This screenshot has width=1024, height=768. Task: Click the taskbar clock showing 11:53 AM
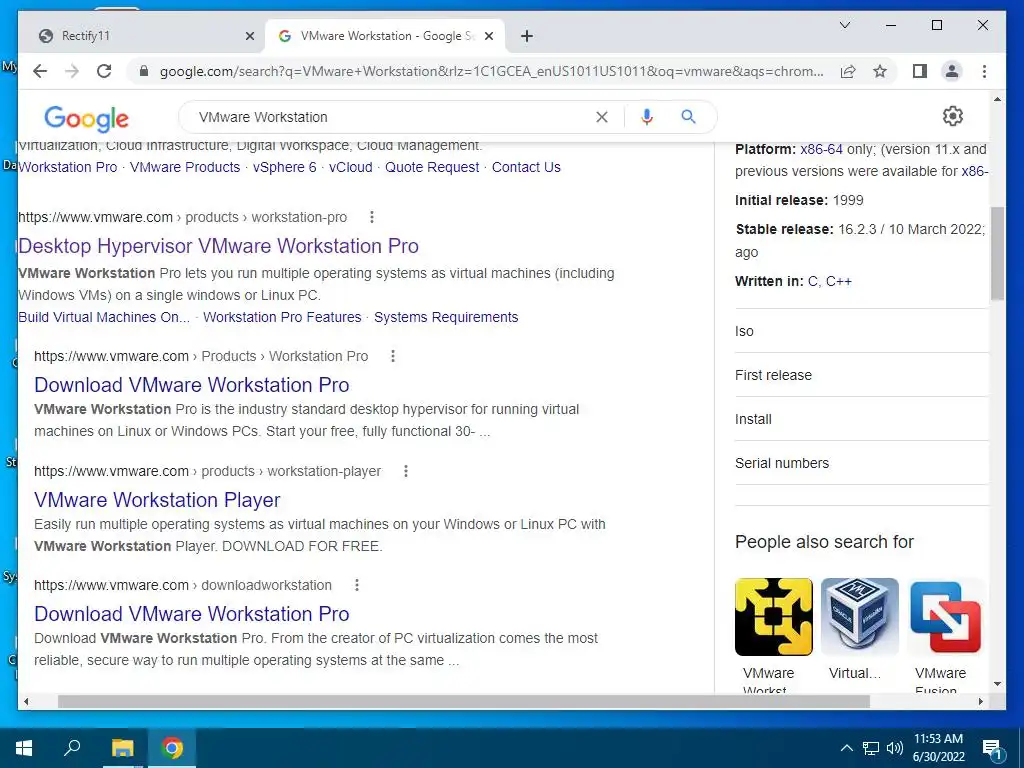938,748
